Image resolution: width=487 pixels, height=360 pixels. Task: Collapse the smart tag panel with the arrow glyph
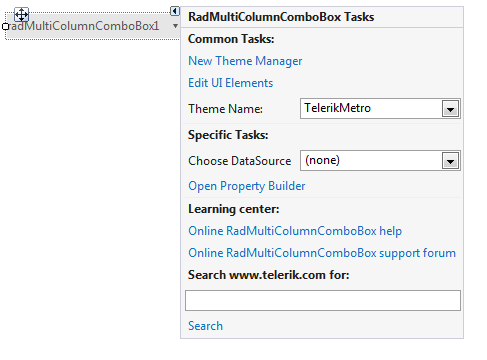point(175,11)
